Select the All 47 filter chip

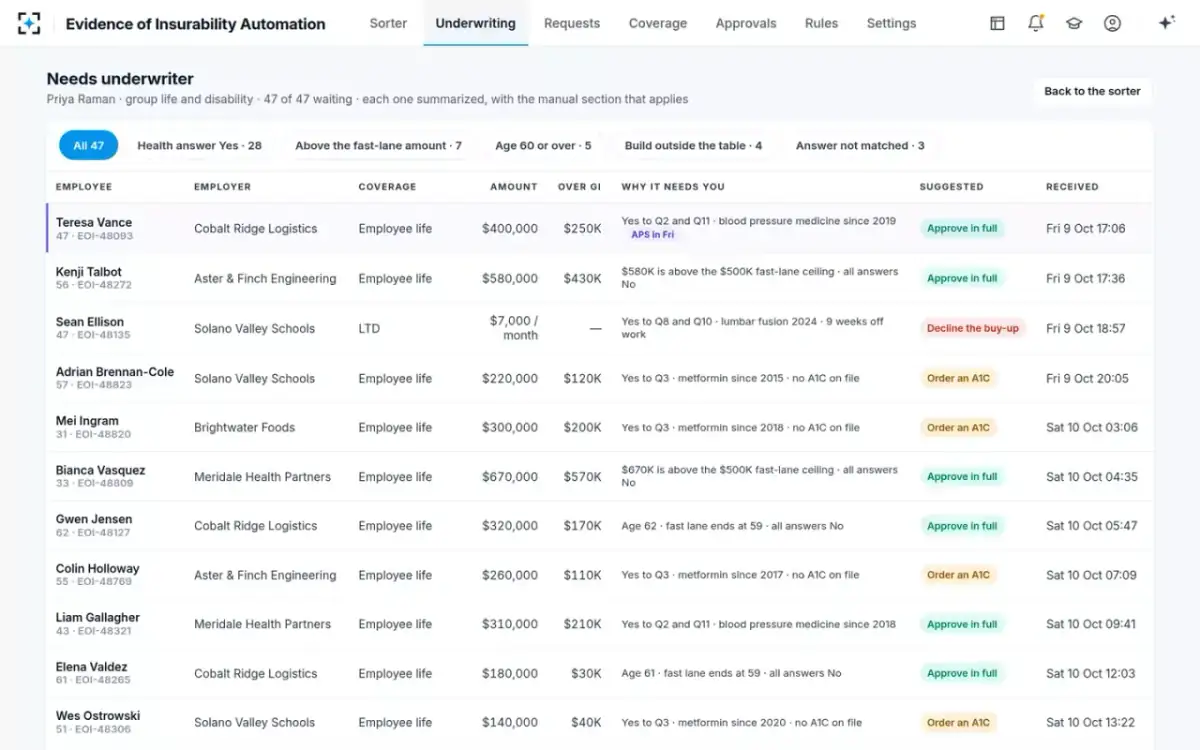[88, 145]
